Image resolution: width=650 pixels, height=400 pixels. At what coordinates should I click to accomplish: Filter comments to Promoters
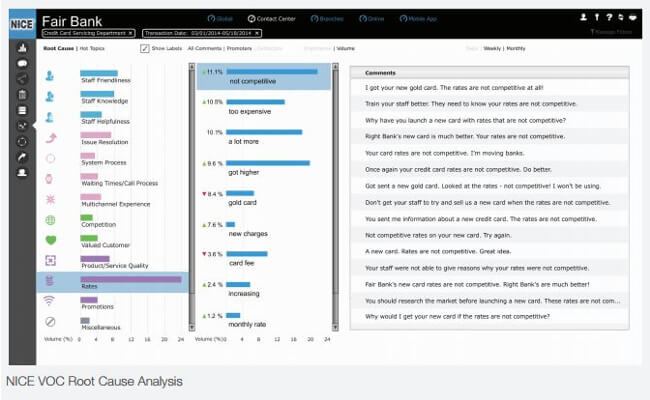coord(239,48)
